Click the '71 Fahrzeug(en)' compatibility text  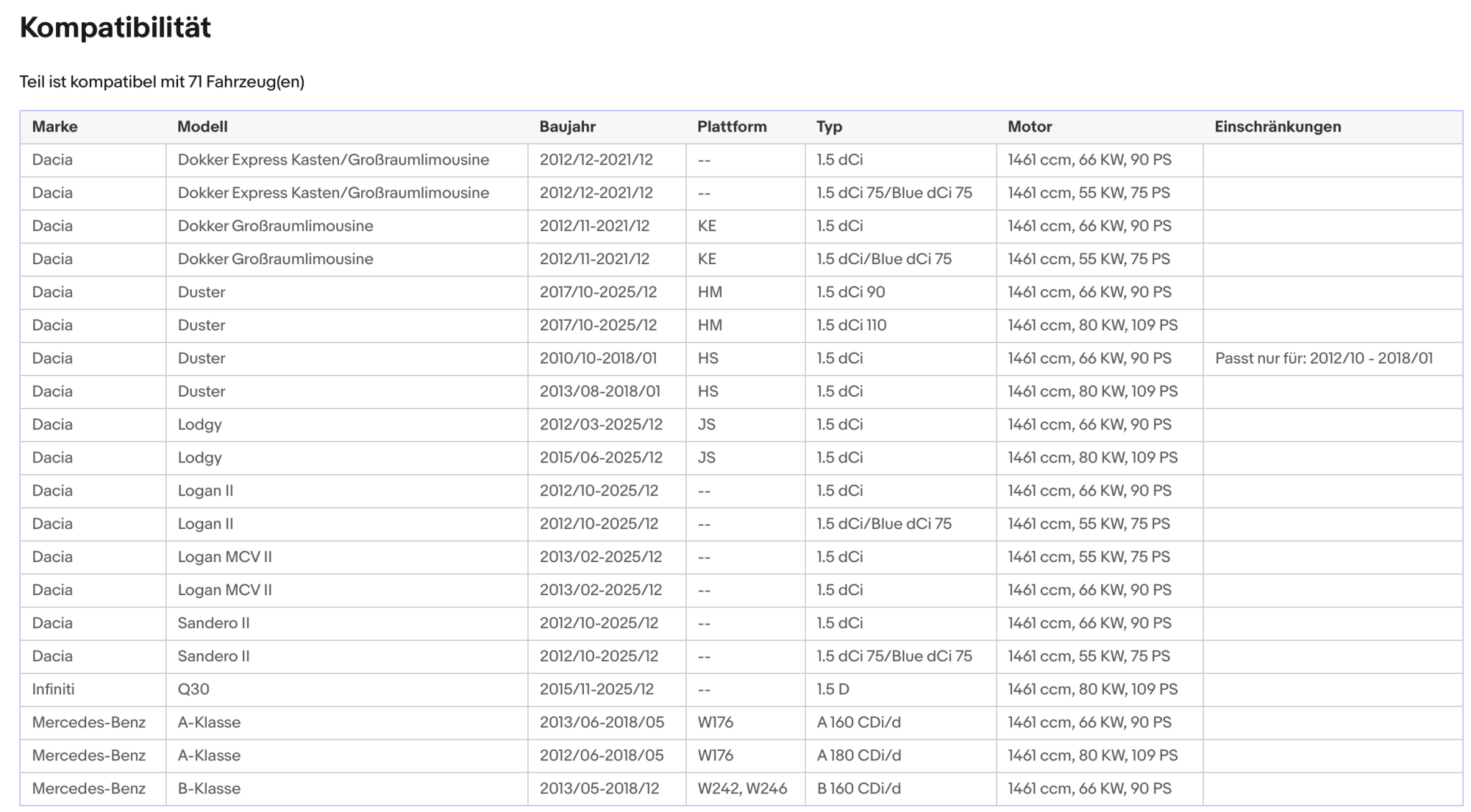[246, 82]
